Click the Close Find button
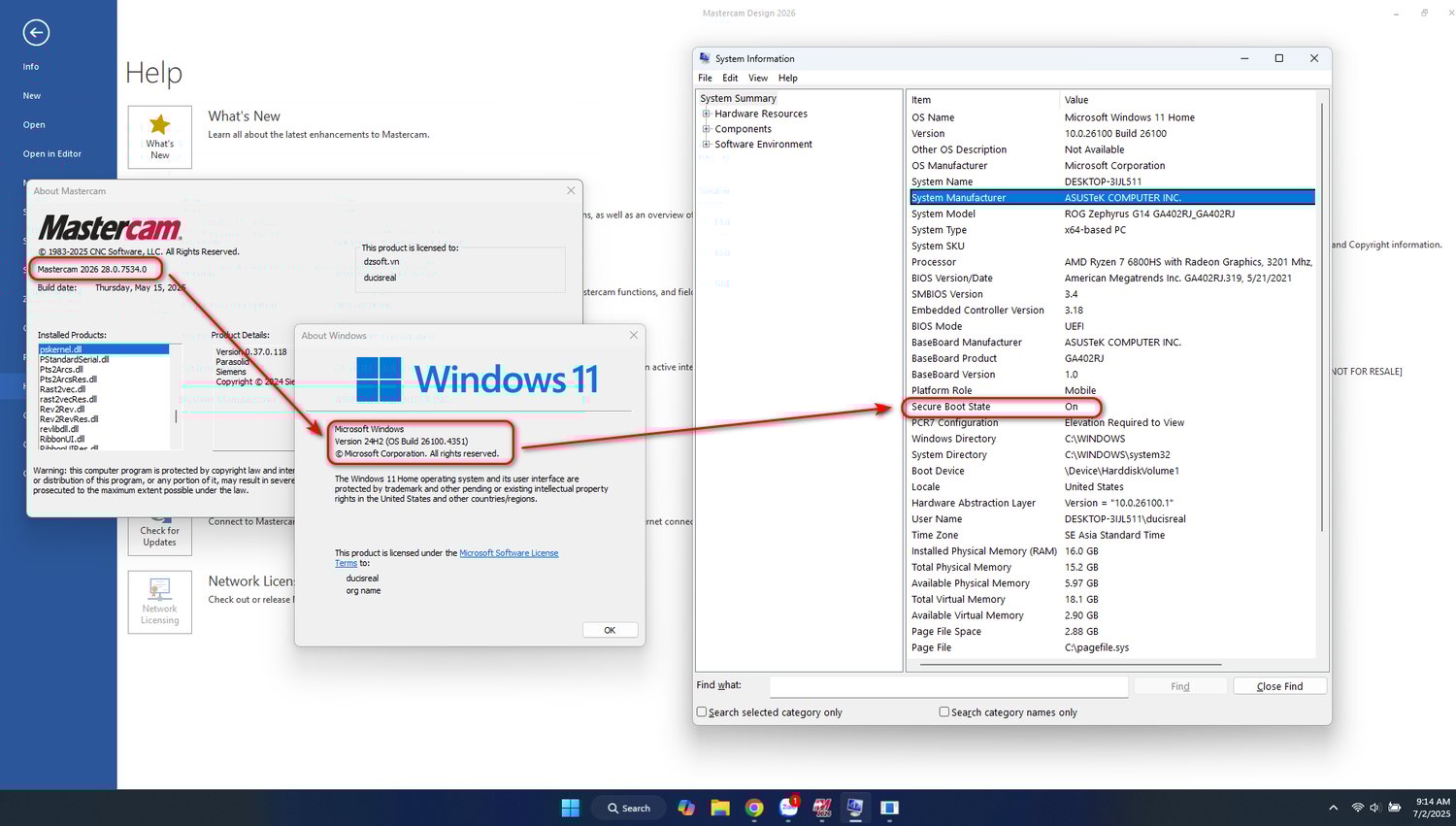The image size is (1456, 826). tap(1279, 686)
